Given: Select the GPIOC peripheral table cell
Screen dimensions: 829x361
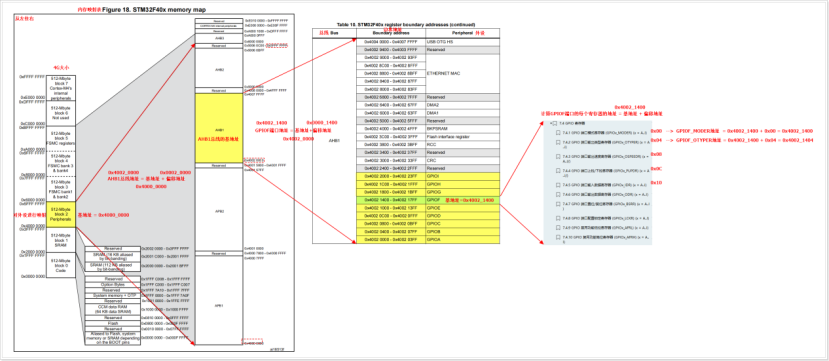Looking at the screenshot, I should coord(462,224).
